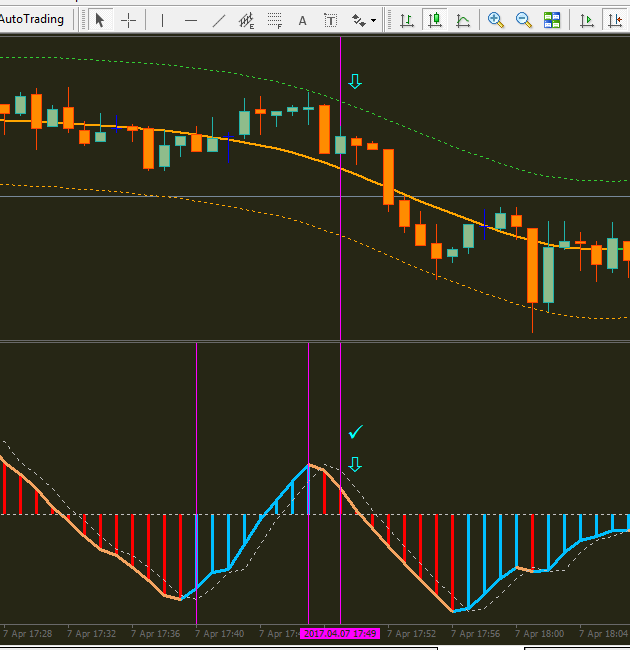Select the text label 'T' tool
Viewport: 630px width, 650px height.
331,20
